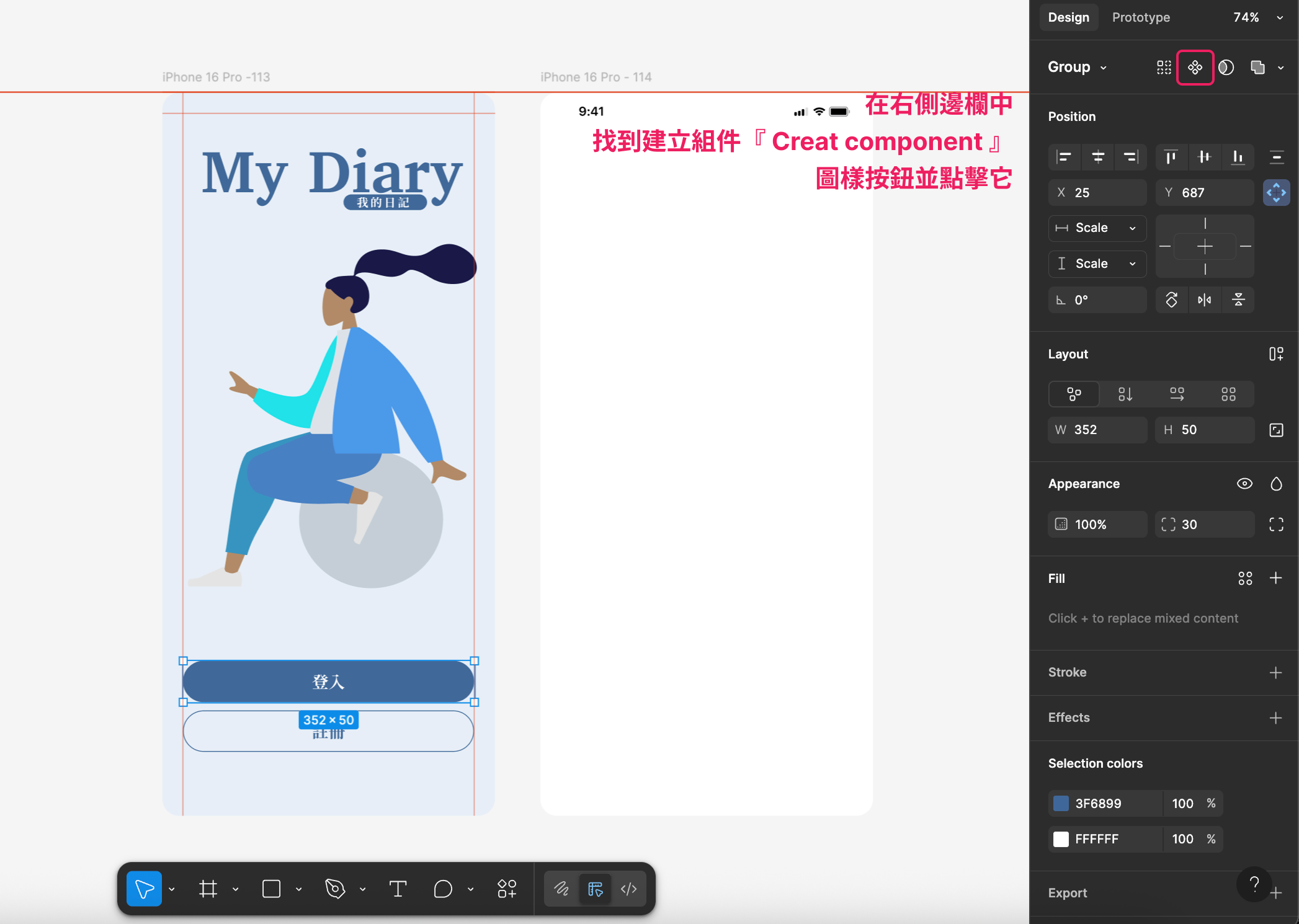Click the 3F6899 color swatch
Viewport: 1299px width, 924px height.
click(x=1061, y=804)
